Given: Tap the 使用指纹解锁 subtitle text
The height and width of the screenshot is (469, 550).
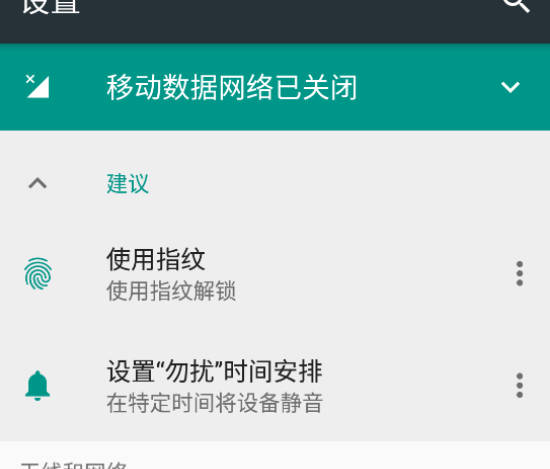Looking at the screenshot, I should 171,291.
